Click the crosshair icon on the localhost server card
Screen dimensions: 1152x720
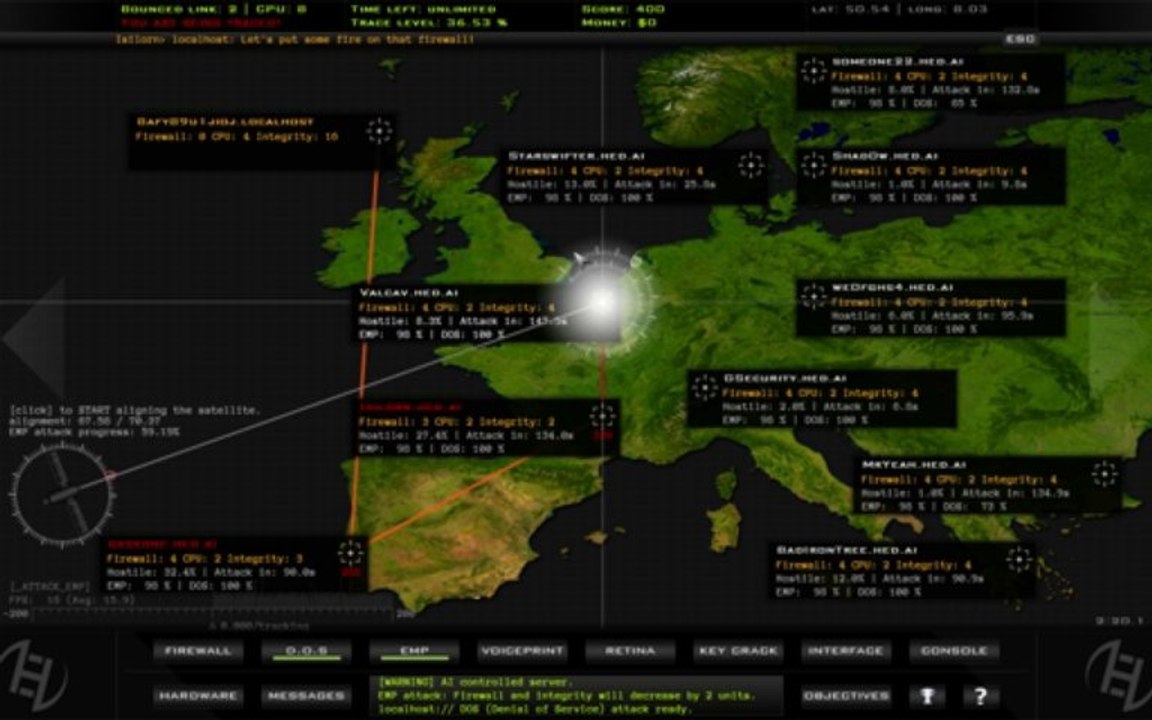(x=379, y=131)
